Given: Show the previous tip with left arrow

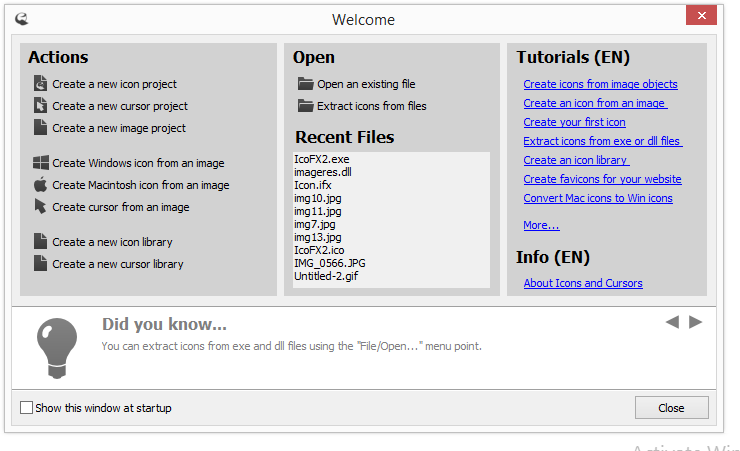Looking at the screenshot, I should pos(672,322).
